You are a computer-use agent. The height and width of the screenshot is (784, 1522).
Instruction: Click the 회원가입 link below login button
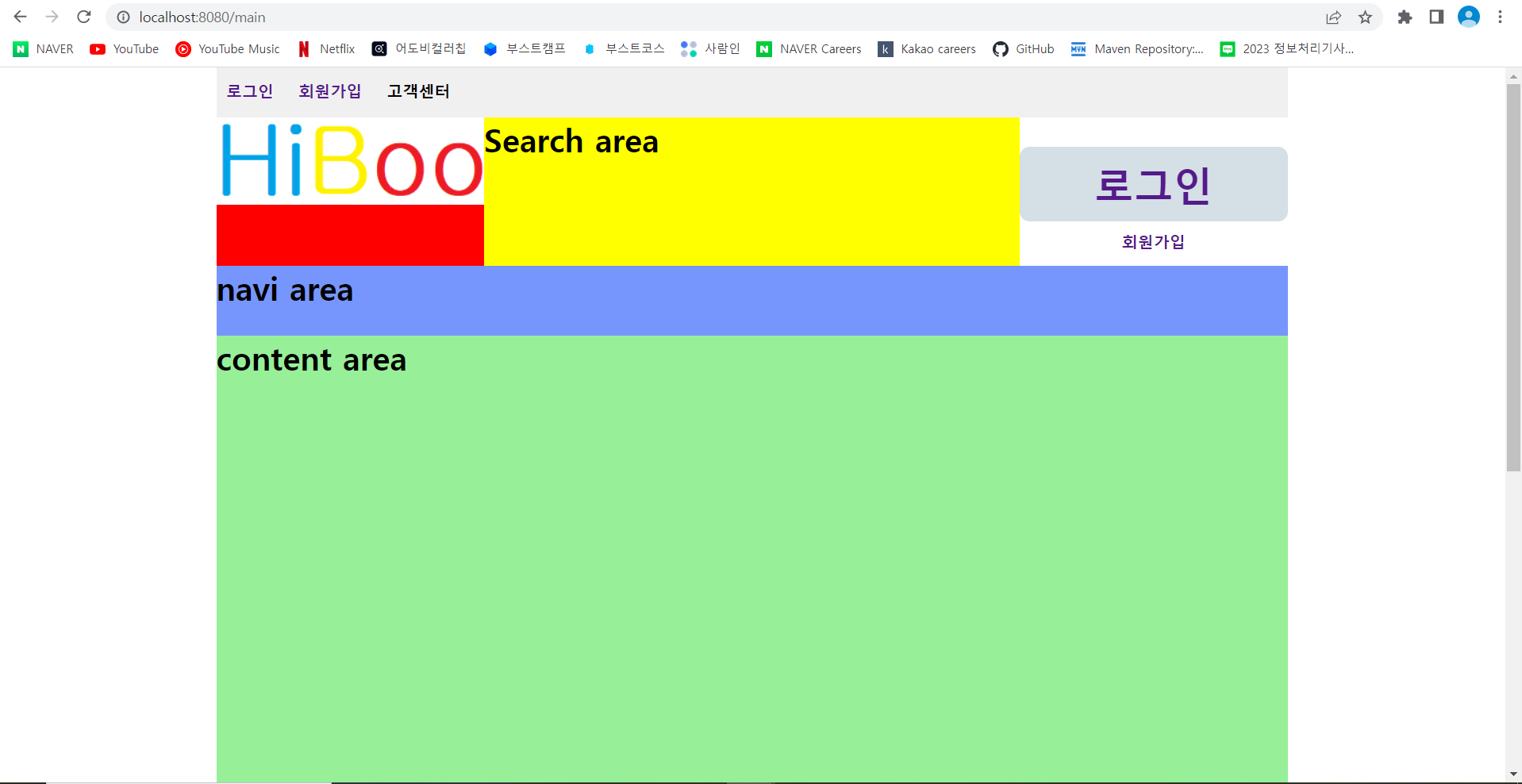click(x=1153, y=242)
